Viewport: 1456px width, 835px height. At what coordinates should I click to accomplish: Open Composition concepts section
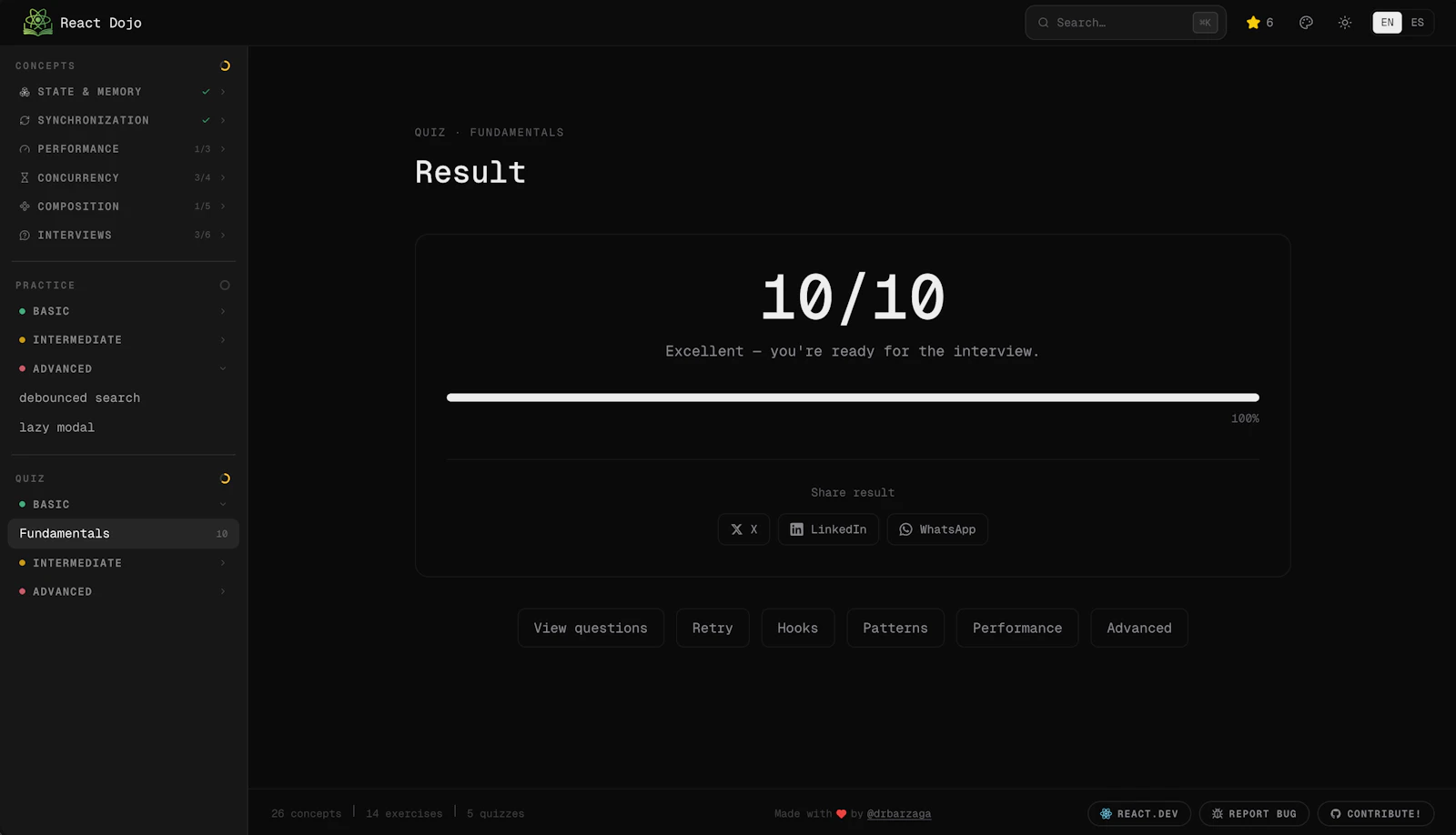point(78,206)
